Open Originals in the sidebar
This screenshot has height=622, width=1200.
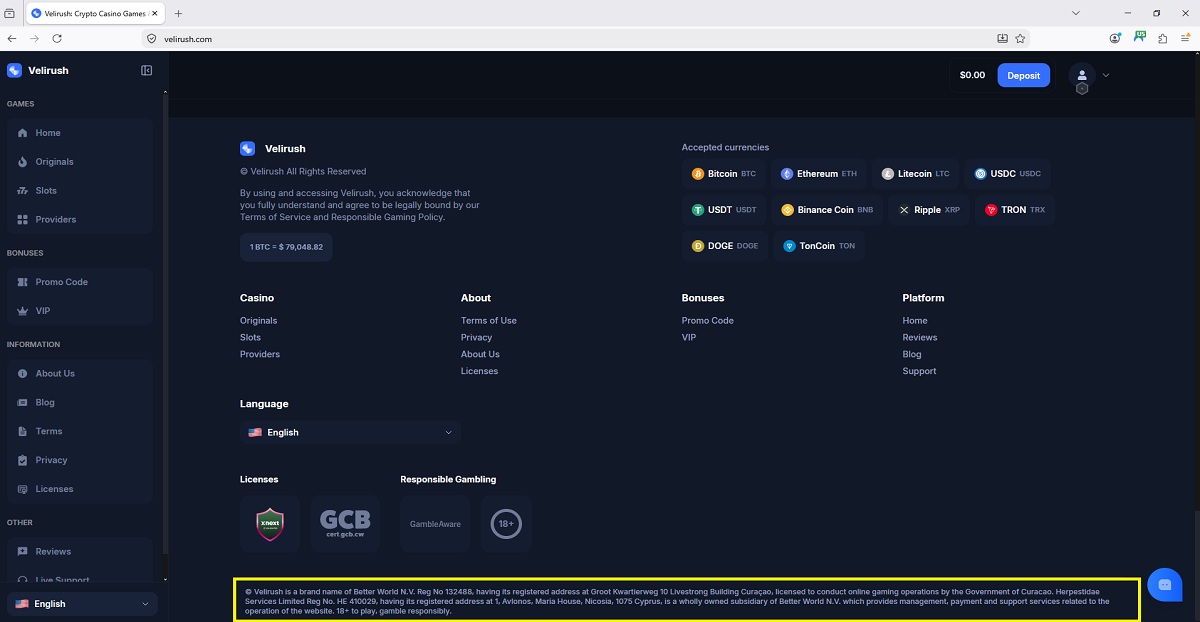point(80,162)
